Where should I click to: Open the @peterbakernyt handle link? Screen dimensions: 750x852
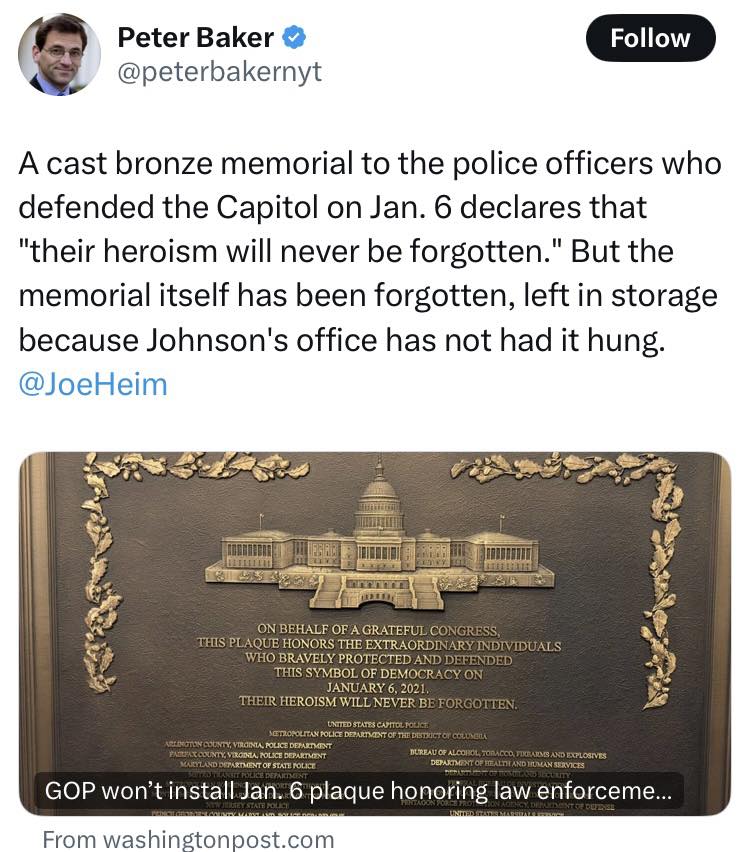tap(220, 73)
